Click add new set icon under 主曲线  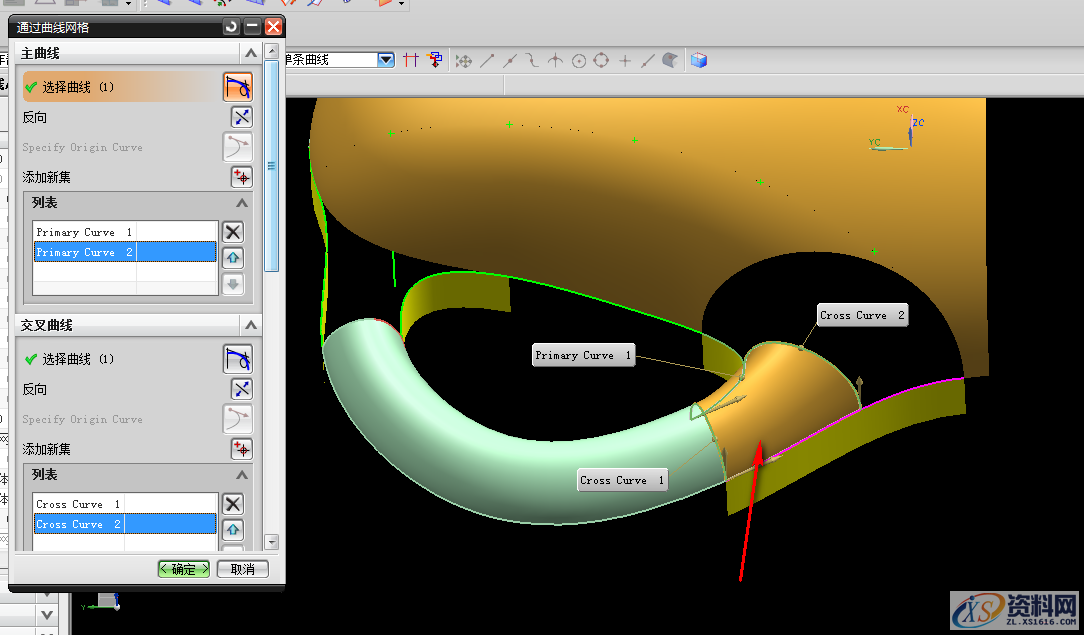pos(241,178)
